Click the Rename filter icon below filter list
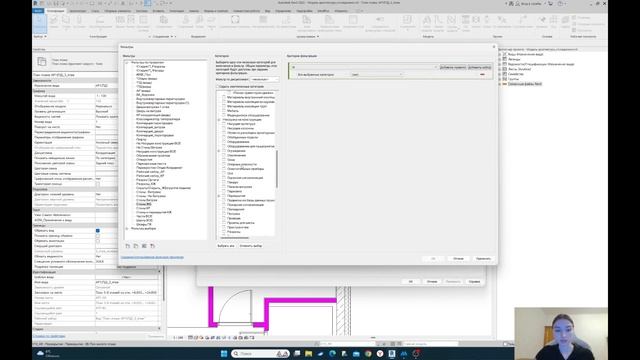Screen dimensions: 640x360 144,246
